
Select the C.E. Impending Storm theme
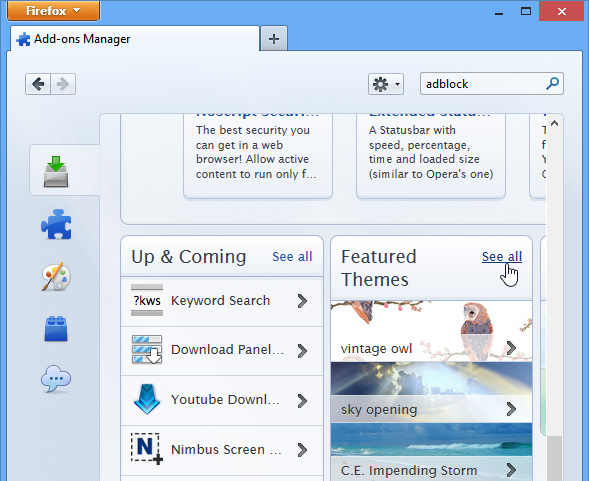point(431,452)
